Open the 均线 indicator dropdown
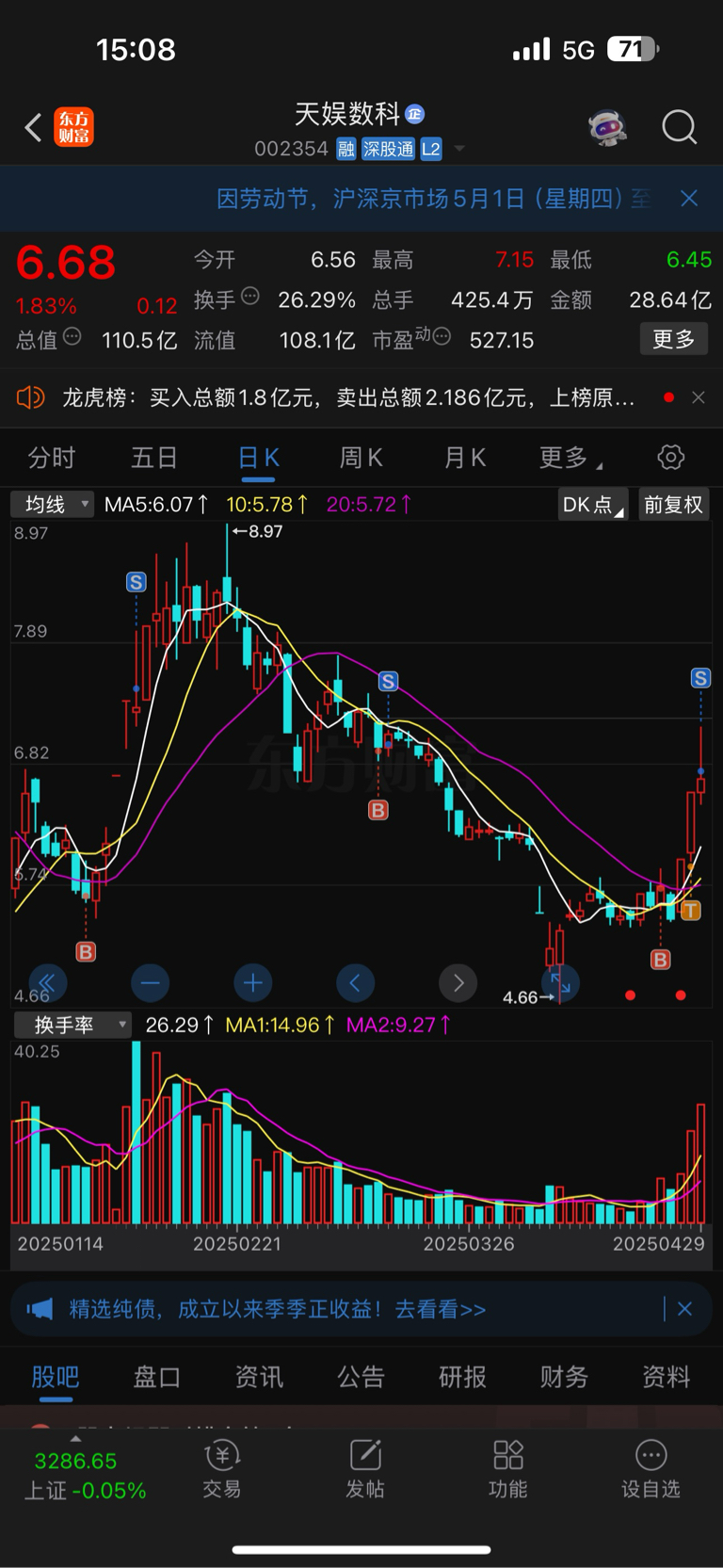723x1568 pixels. (53, 505)
